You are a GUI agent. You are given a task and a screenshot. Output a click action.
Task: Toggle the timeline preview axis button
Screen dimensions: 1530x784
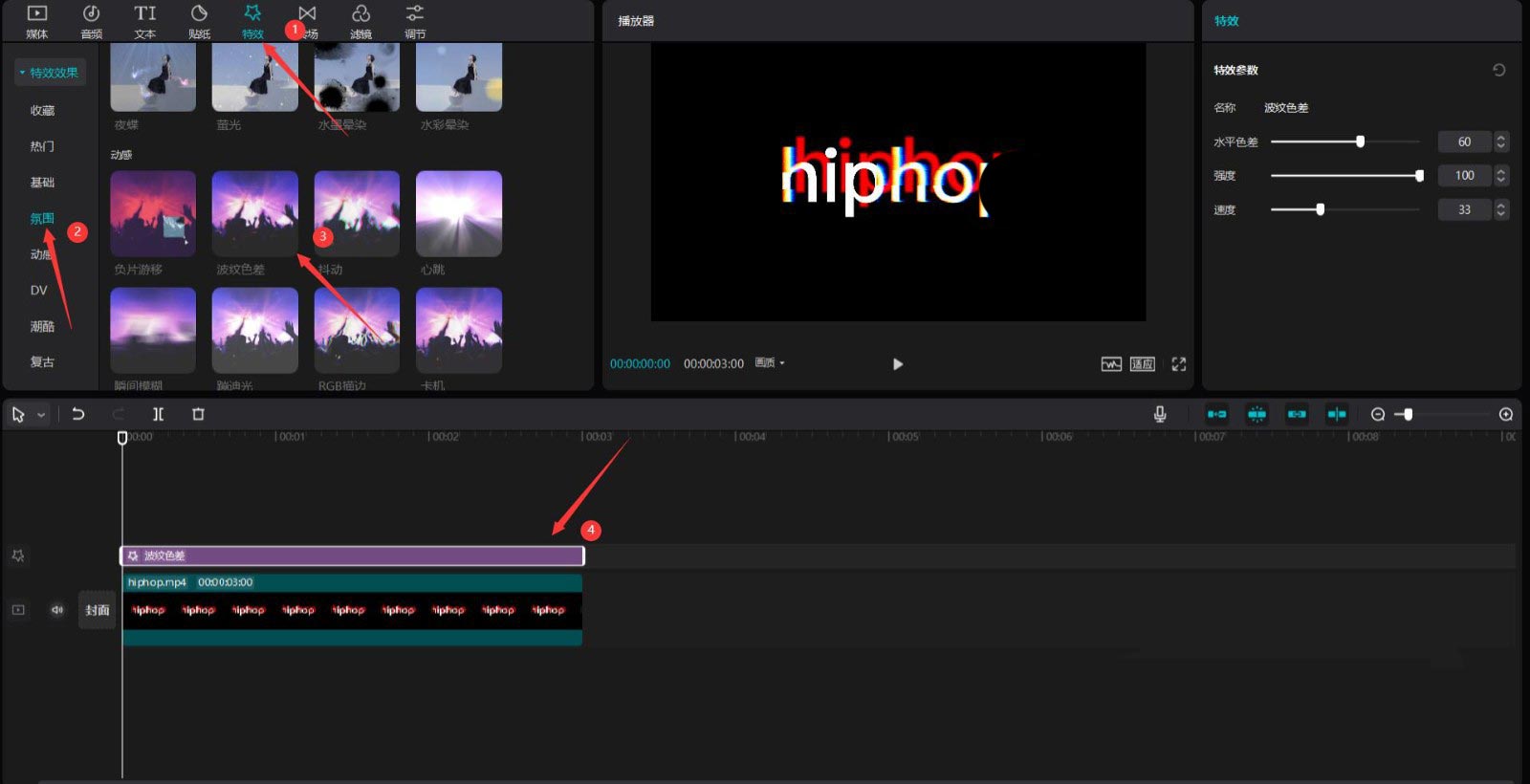click(x=1337, y=414)
